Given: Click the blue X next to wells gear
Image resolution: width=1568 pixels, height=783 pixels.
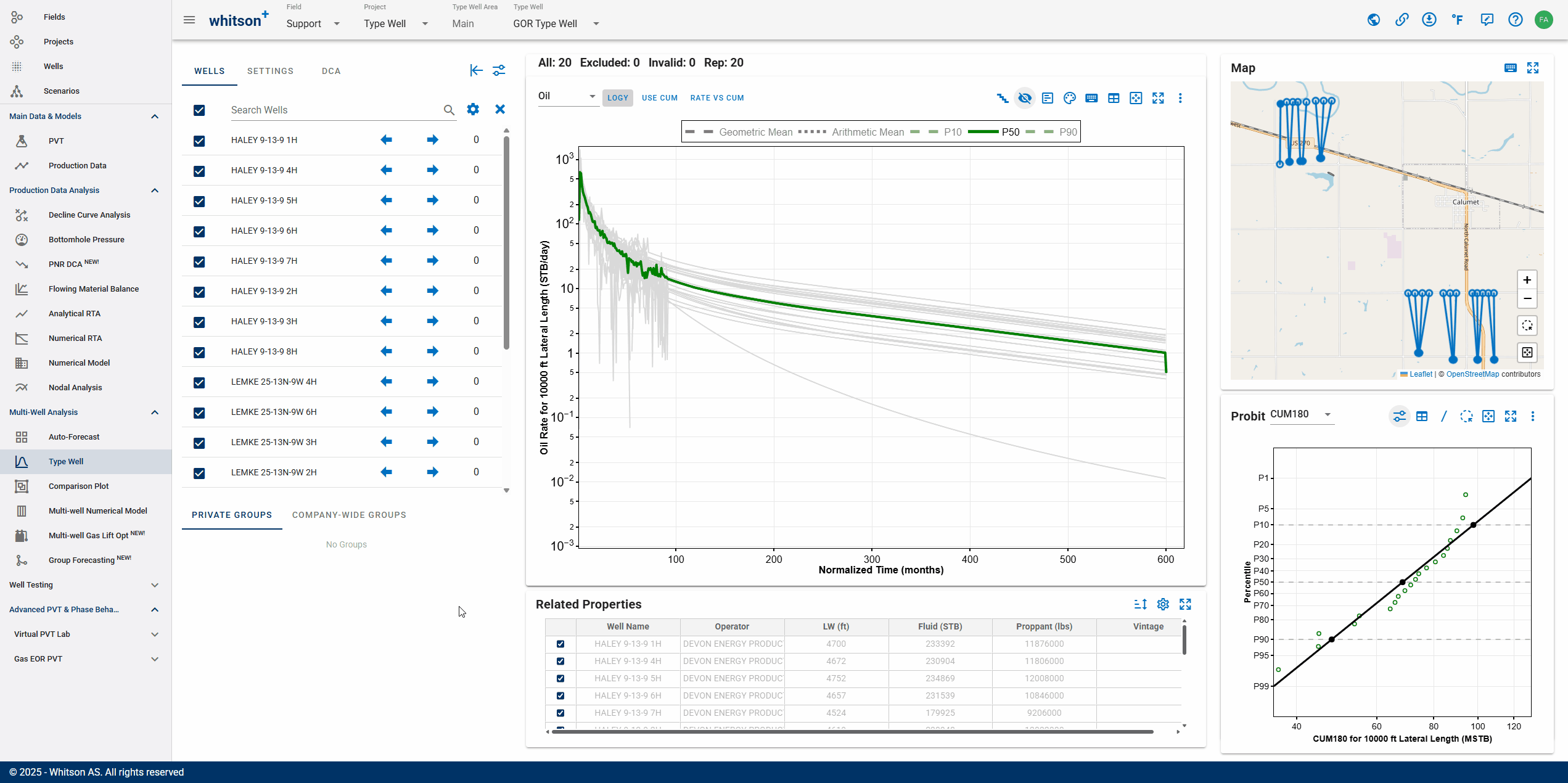Looking at the screenshot, I should [500, 109].
